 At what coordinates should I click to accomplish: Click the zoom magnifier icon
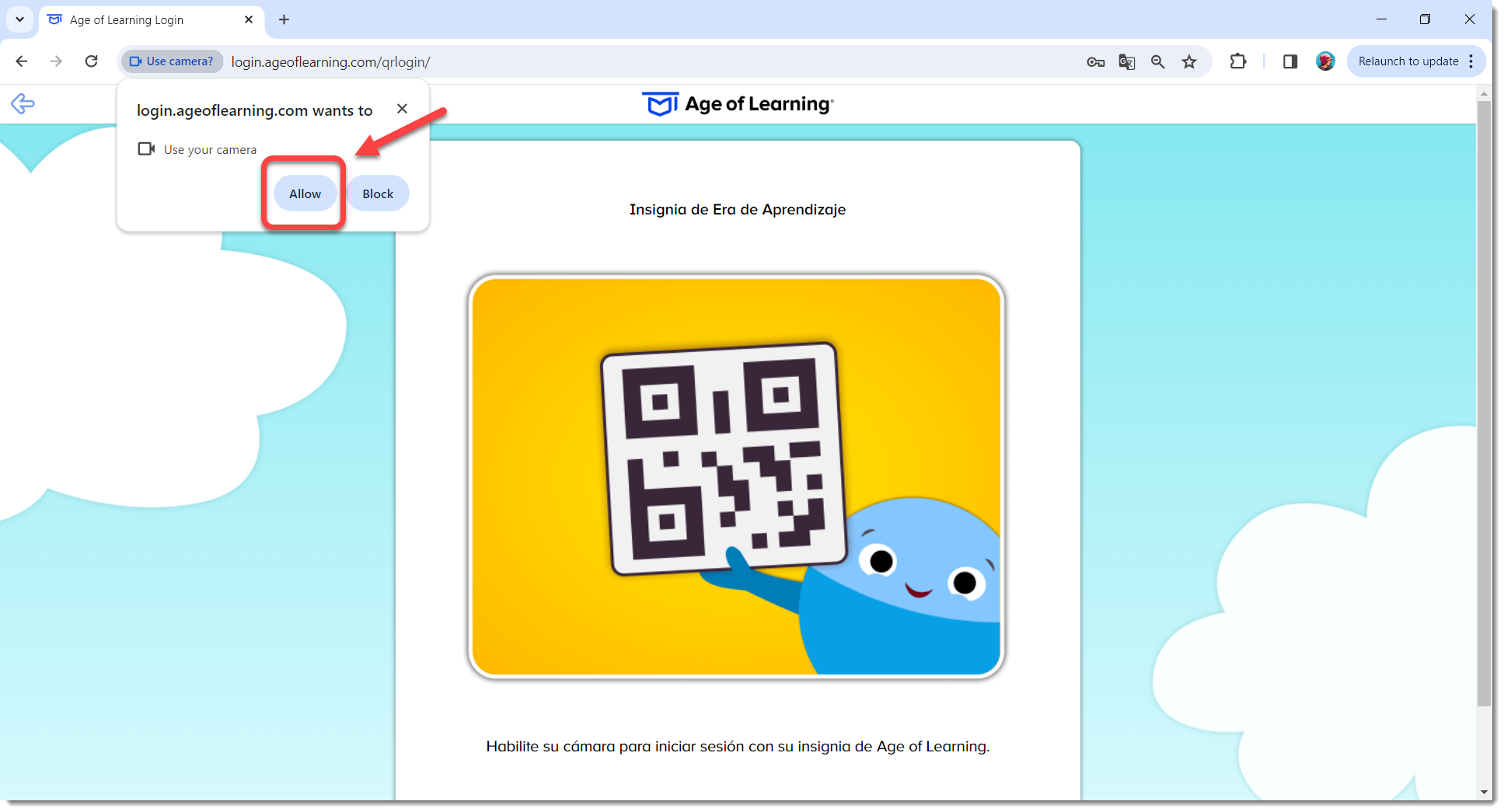[x=1158, y=62]
